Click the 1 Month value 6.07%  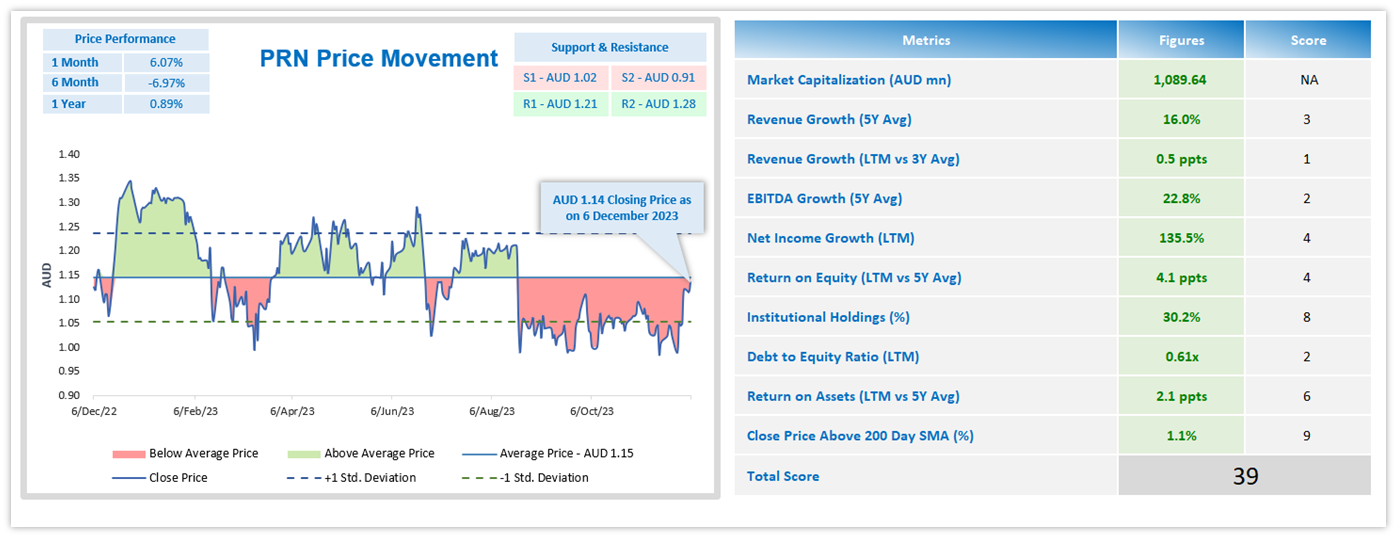pyautogui.click(x=166, y=62)
